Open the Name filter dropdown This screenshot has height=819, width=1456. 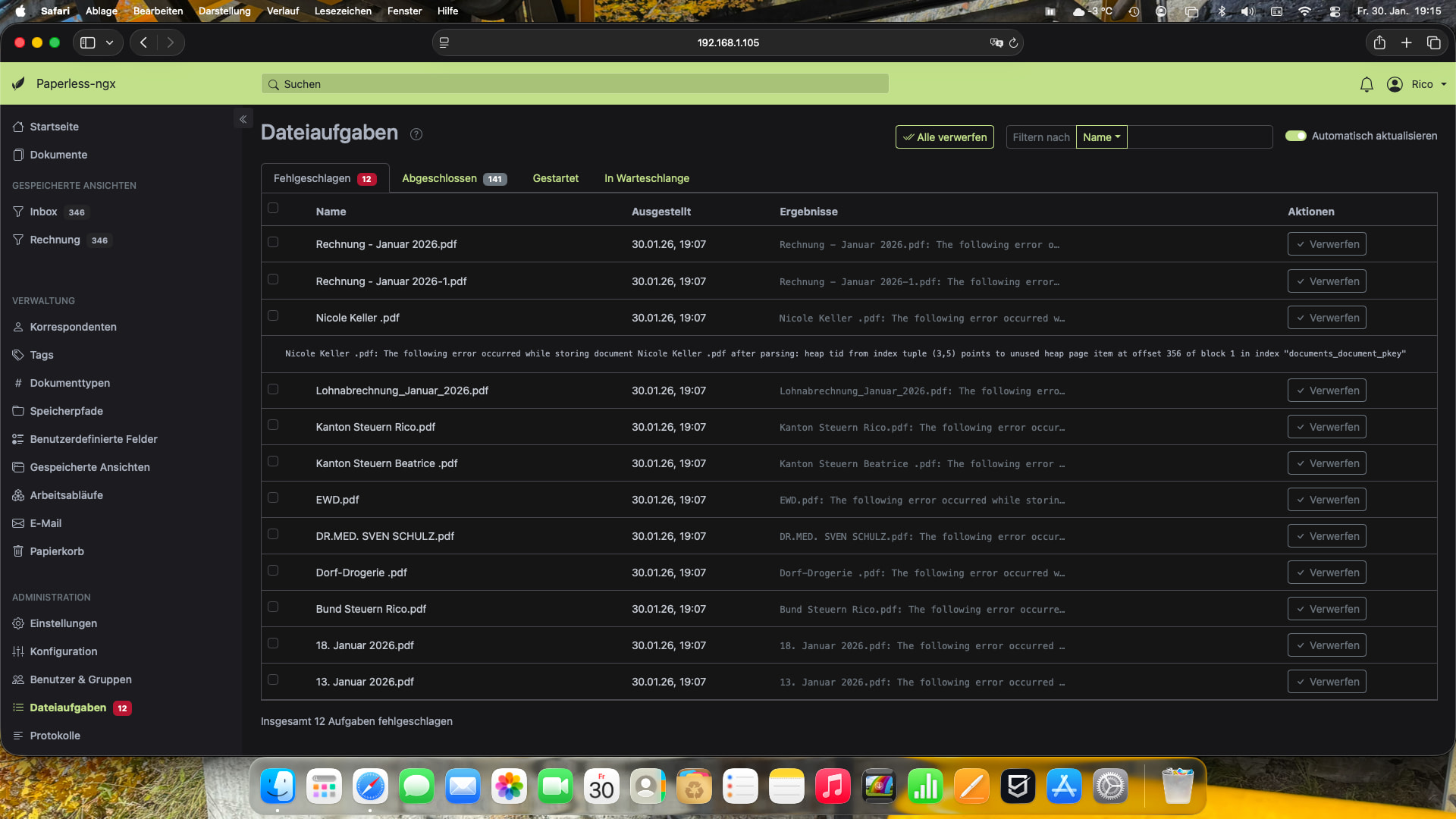[1101, 137]
